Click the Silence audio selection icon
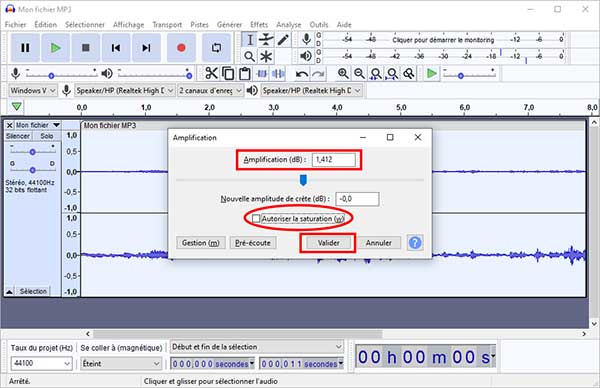 pyautogui.click(x=278, y=73)
